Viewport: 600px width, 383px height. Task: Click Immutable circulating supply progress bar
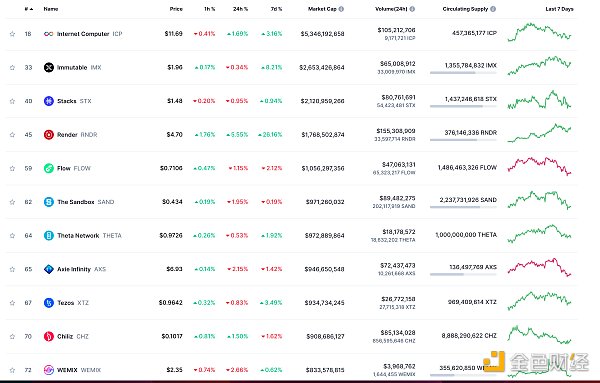tap(463, 73)
